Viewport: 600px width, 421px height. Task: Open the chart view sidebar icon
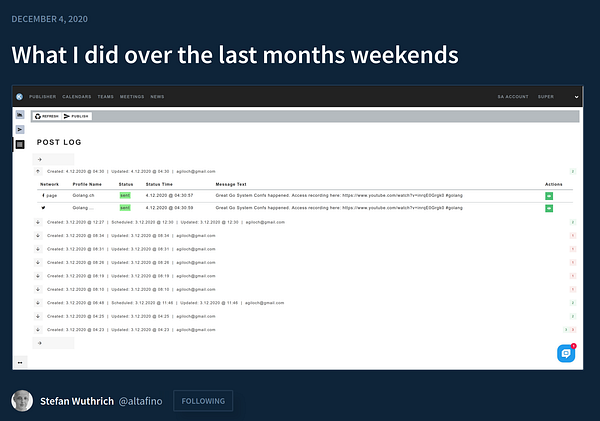click(x=20, y=115)
